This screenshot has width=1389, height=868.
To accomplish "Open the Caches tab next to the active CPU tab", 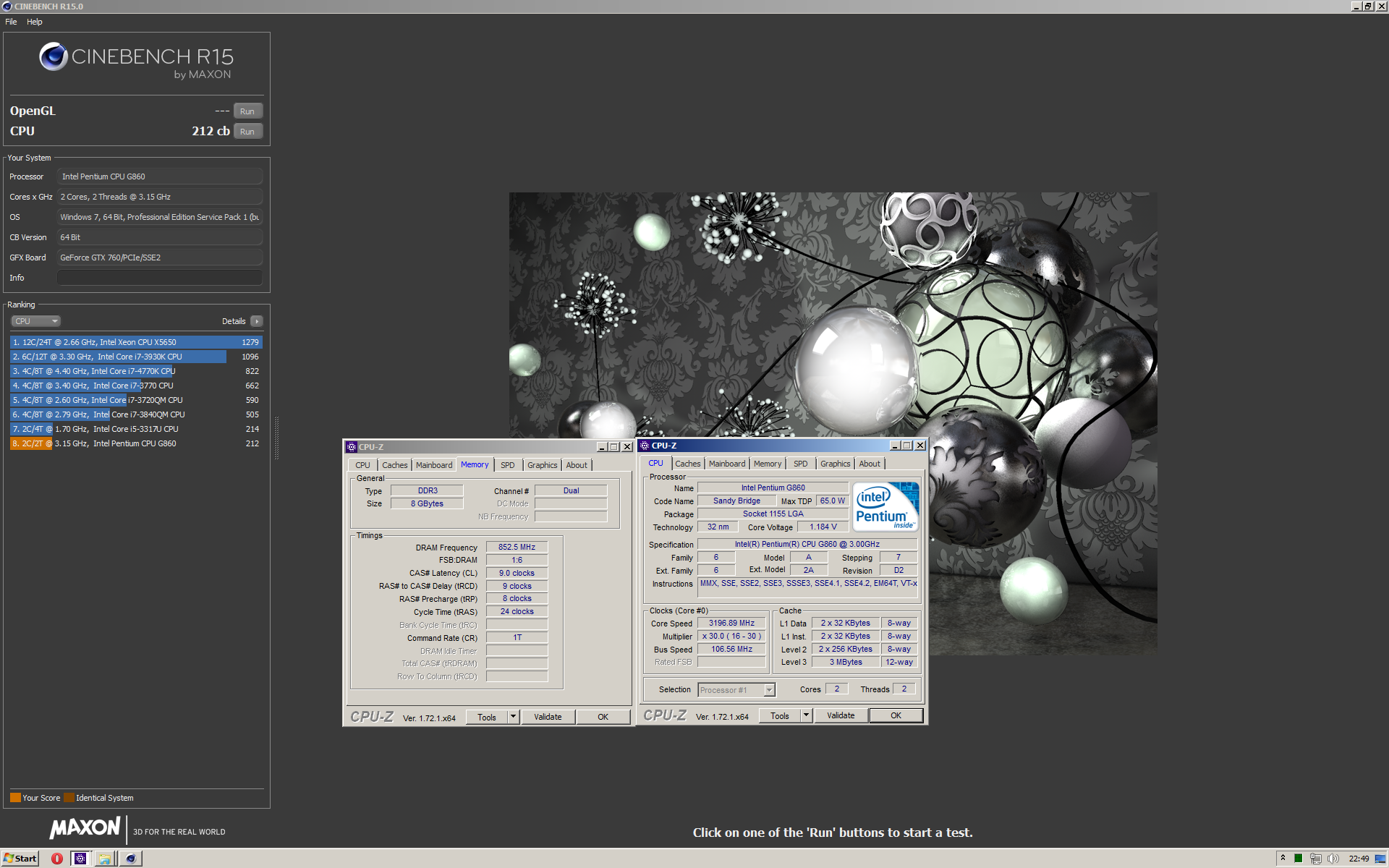I will pyautogui.click(x=688, y=464).
